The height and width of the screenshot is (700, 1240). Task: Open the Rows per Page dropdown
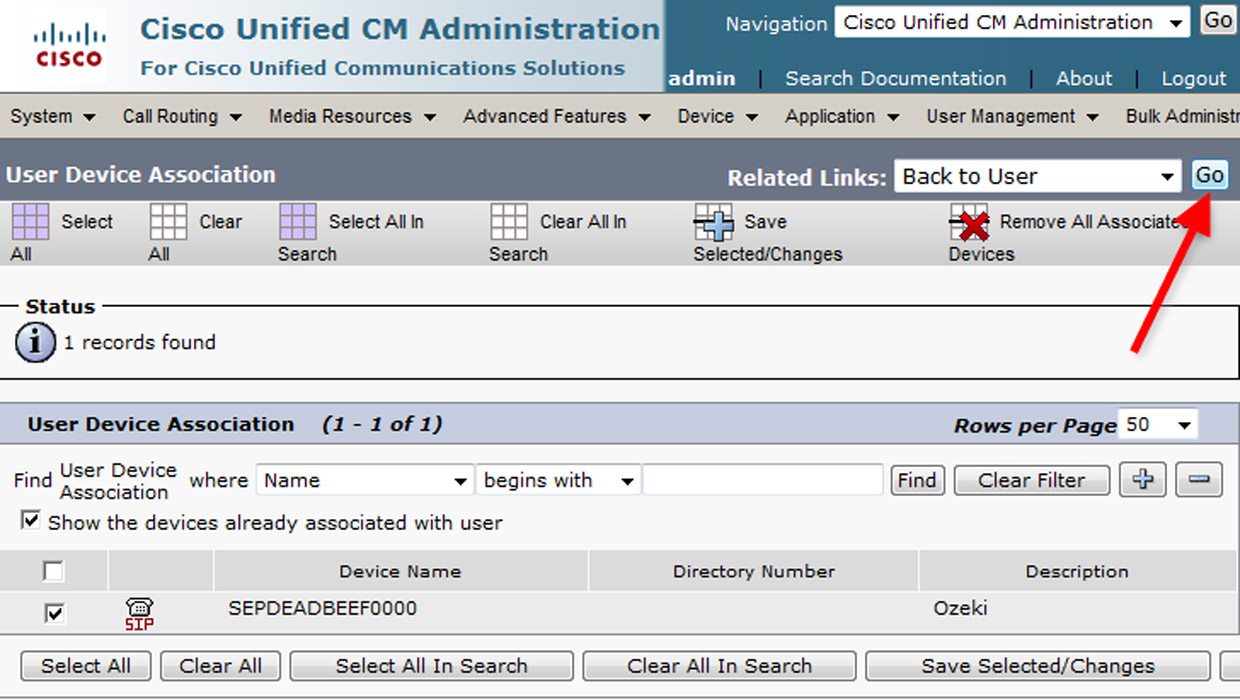point(1158,425)
